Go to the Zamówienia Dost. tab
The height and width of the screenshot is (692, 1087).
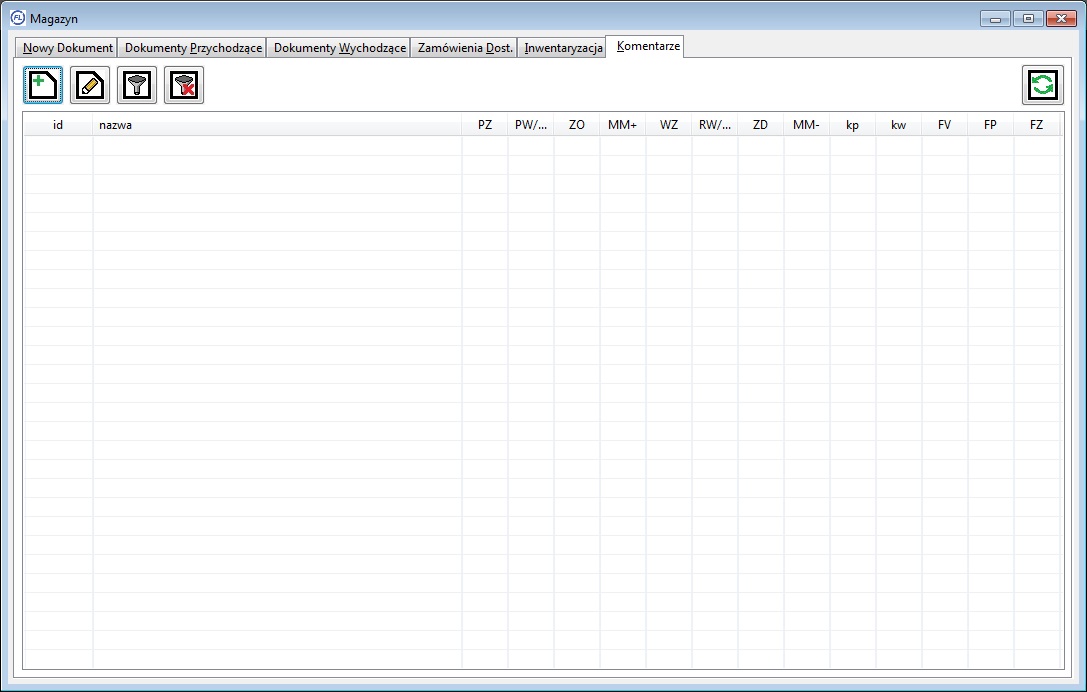[x=464, y=48]
